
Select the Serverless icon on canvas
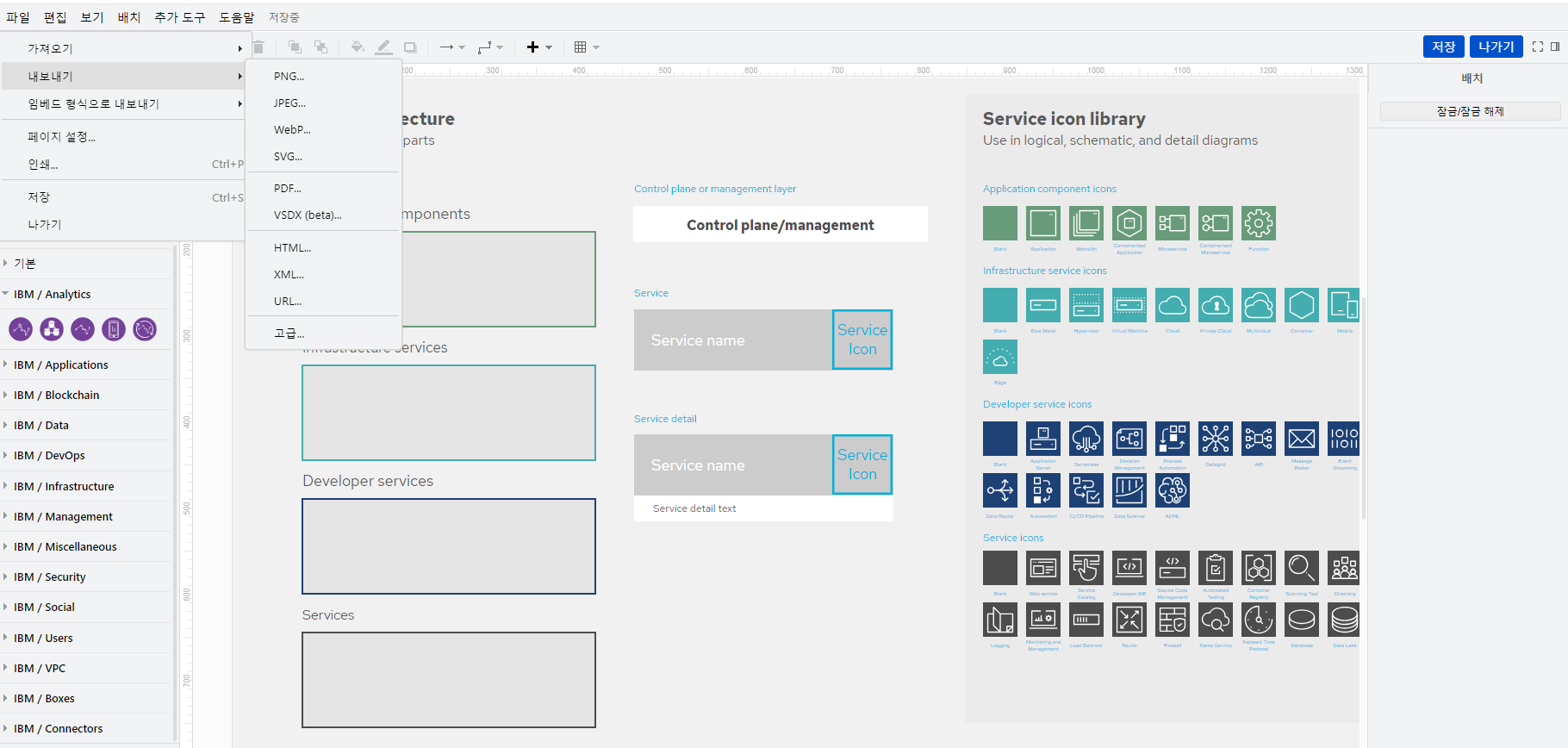coord(1086,439)
